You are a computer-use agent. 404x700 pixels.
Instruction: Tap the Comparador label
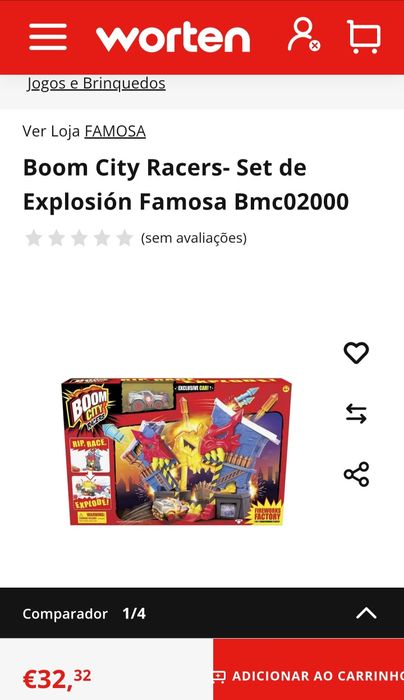(65, 614)
